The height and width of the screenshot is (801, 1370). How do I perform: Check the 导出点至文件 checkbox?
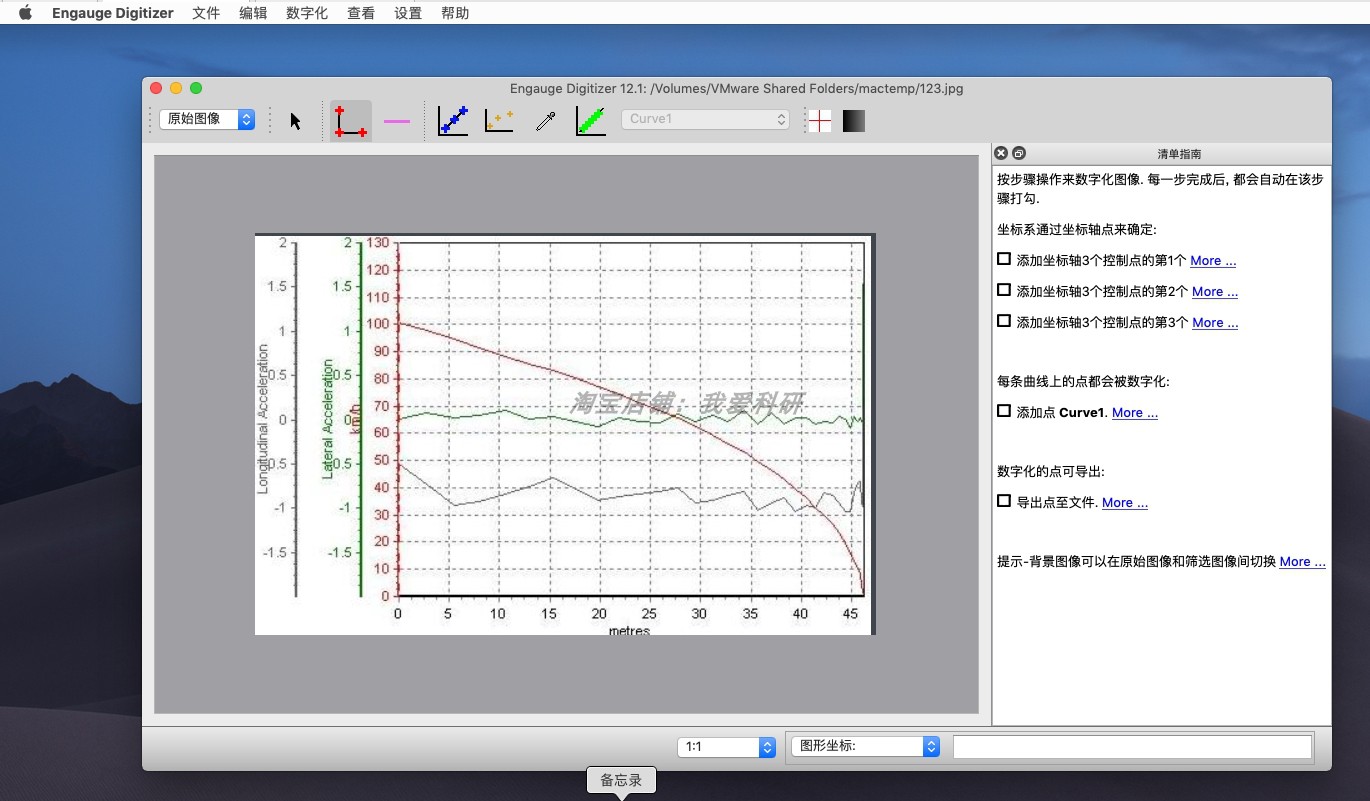(1004, 501)
